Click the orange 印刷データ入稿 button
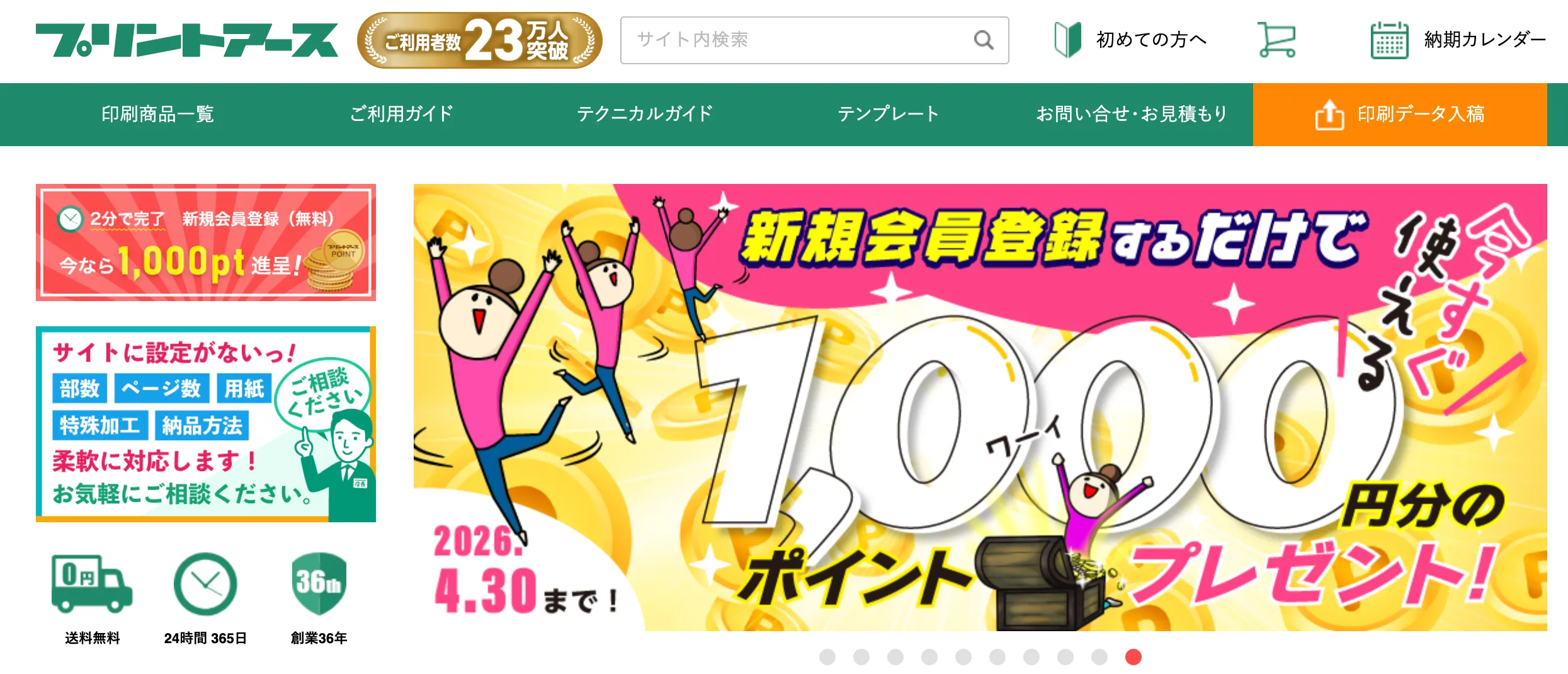 (x=1400, y=115)
